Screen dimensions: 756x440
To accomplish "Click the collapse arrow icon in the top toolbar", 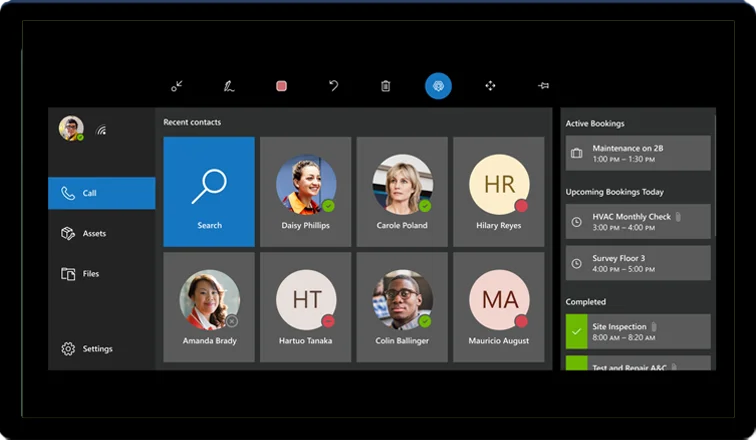I will [x=177, y=86].
